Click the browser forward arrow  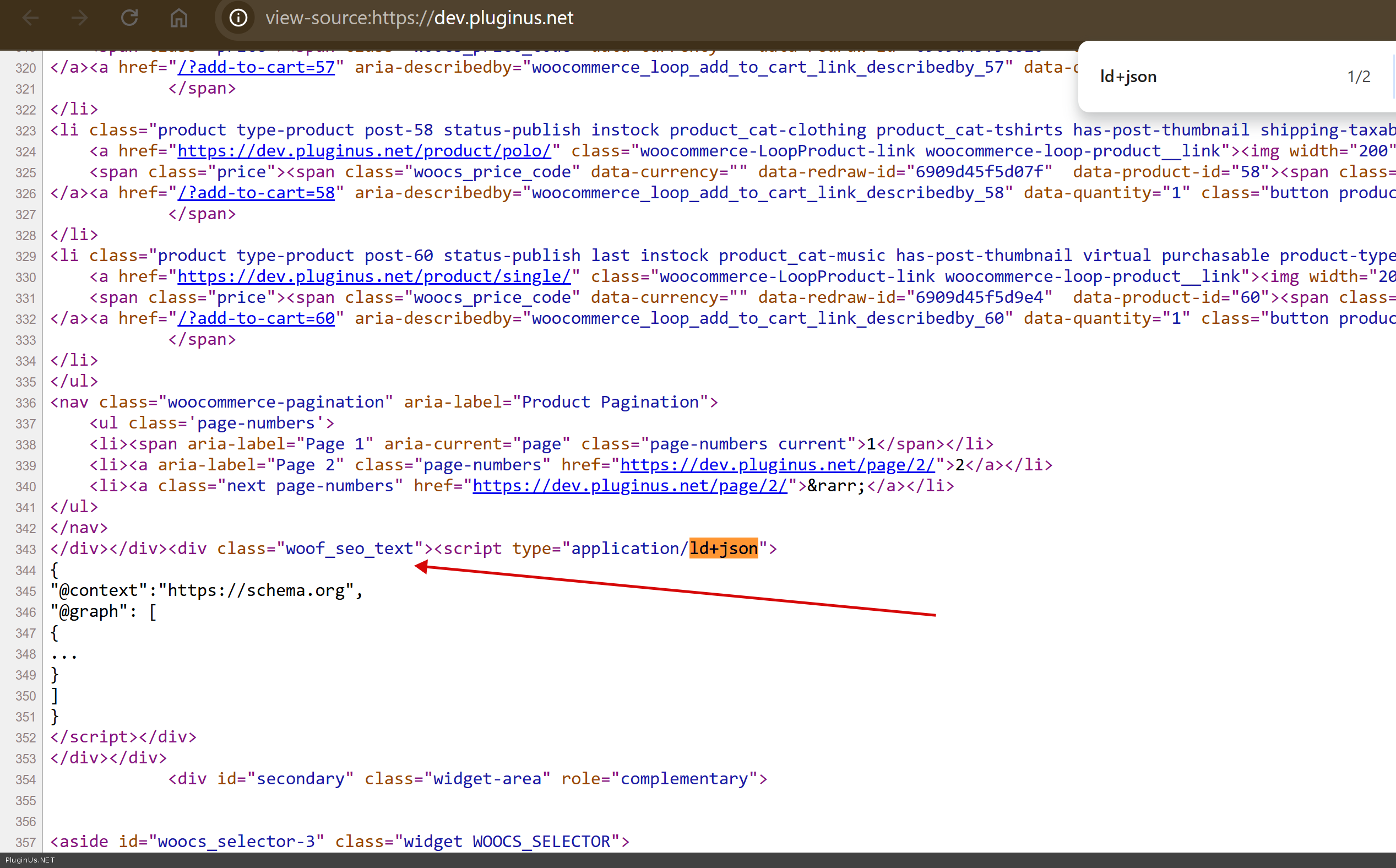tap(79, 18)
